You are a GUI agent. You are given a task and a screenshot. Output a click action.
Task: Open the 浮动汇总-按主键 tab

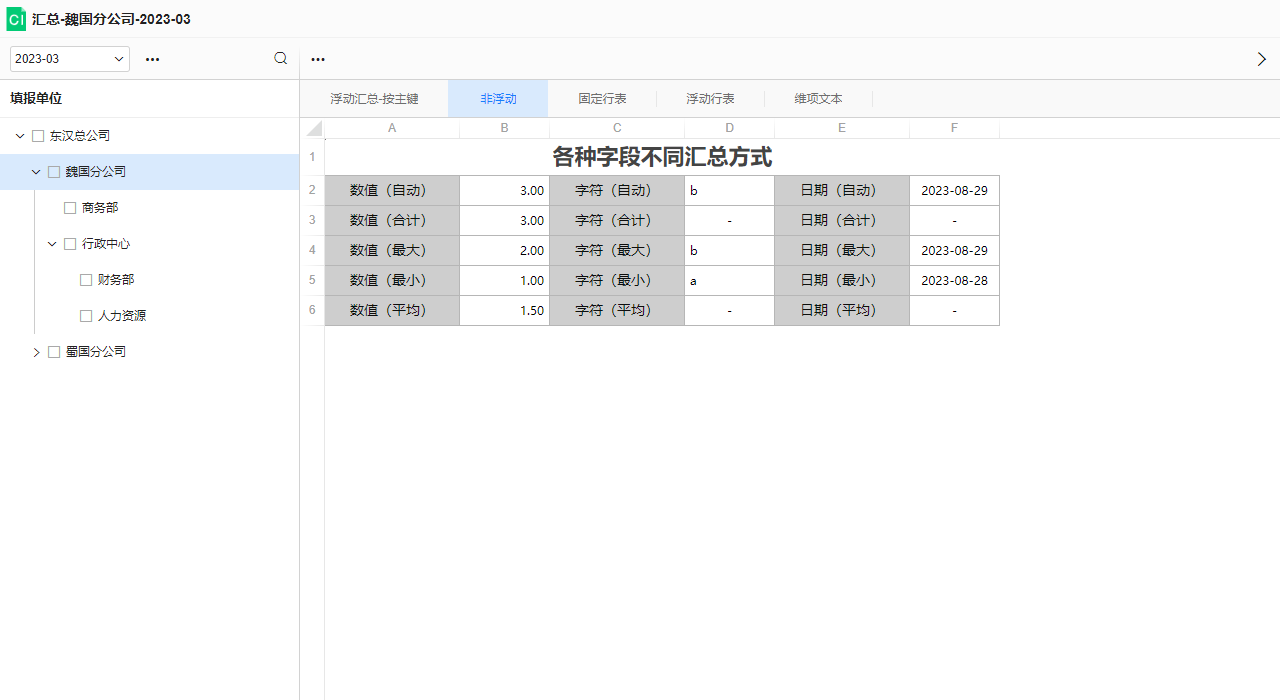coord(374,98)
